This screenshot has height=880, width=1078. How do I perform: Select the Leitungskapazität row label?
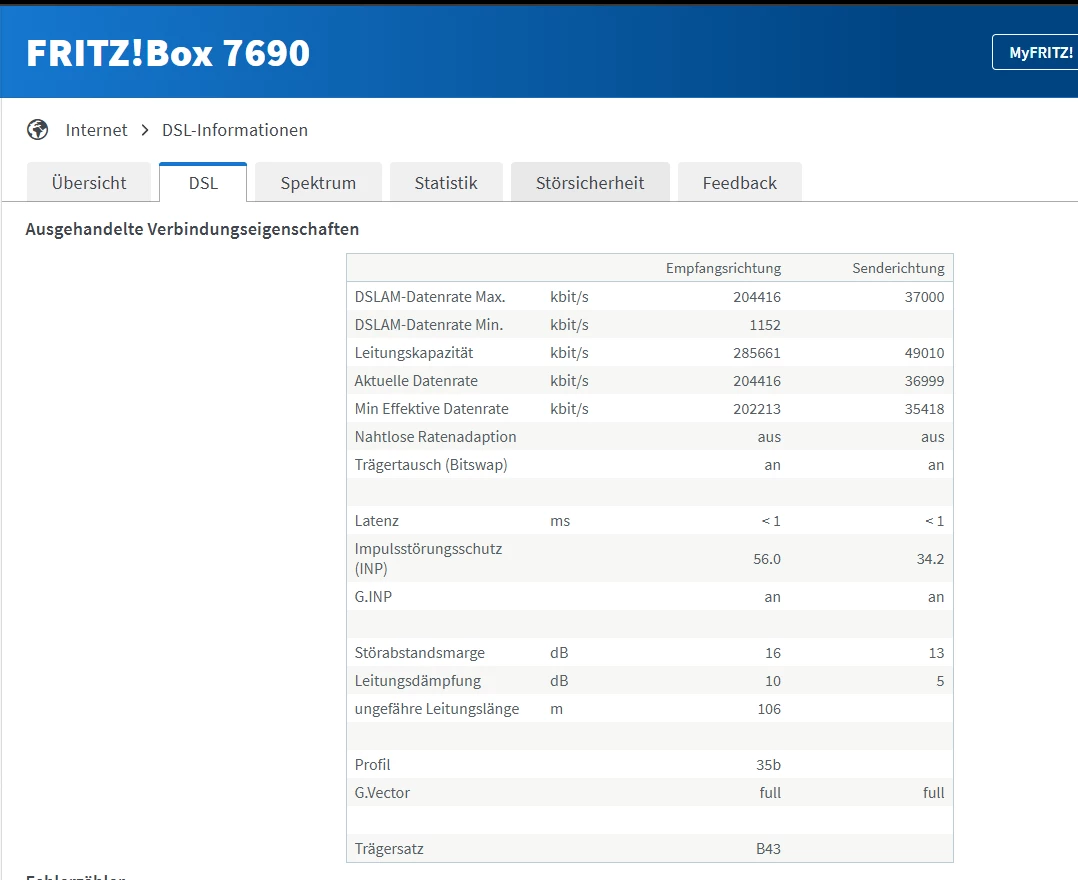point(414,353)
